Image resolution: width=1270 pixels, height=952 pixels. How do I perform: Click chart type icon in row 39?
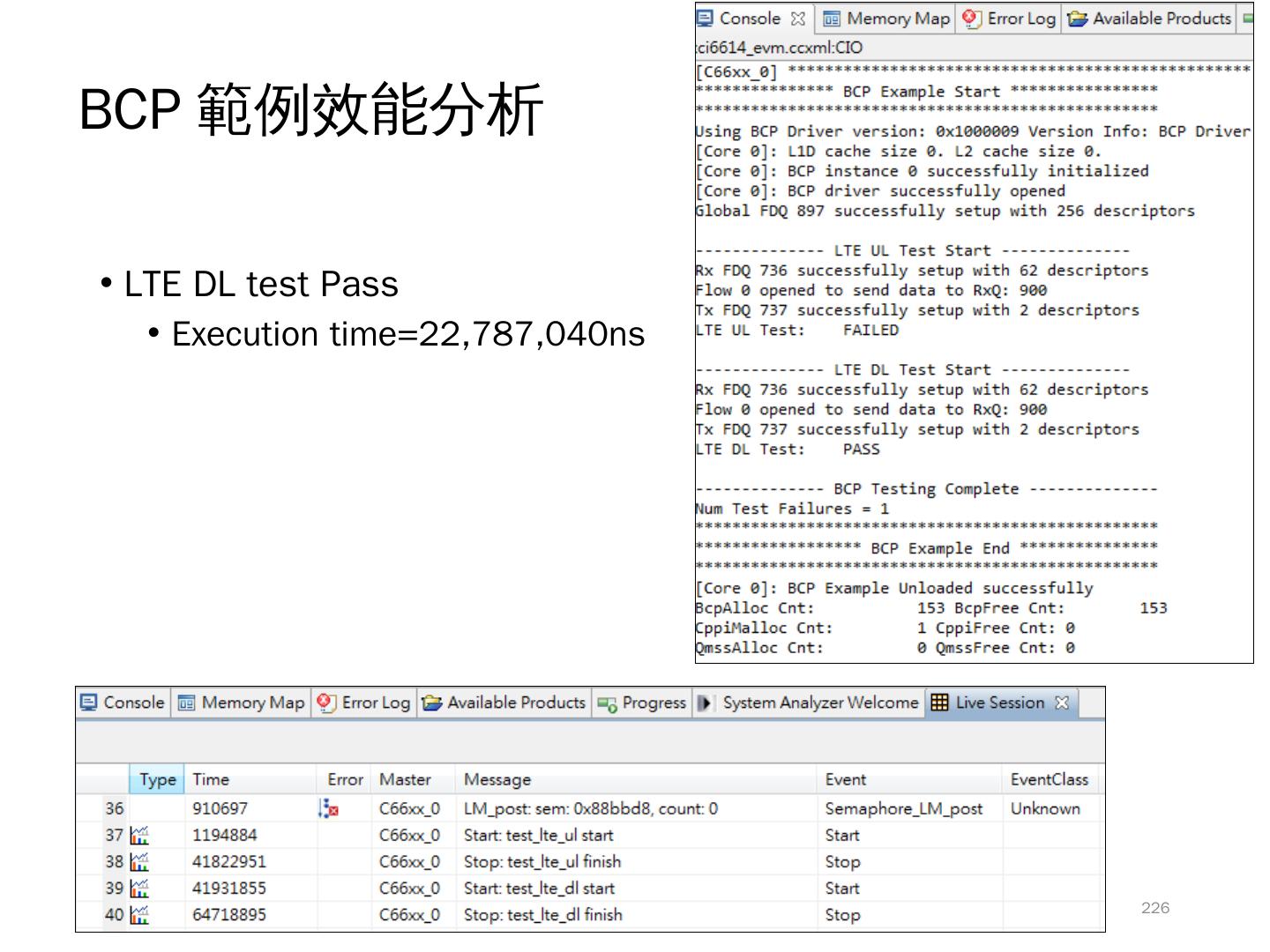[139, 888]
